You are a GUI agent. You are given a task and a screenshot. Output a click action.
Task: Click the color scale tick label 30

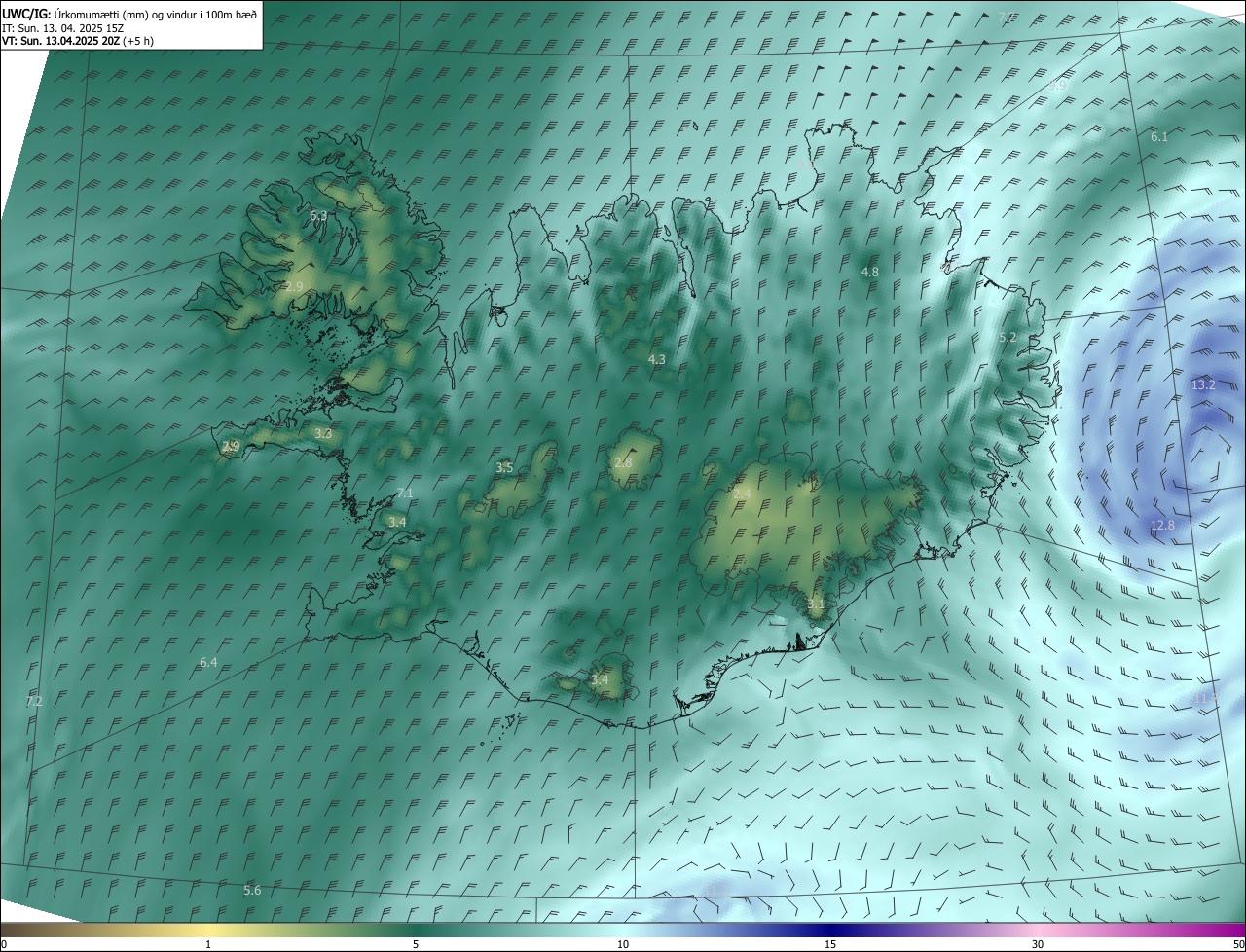[x=1038, y=944]
